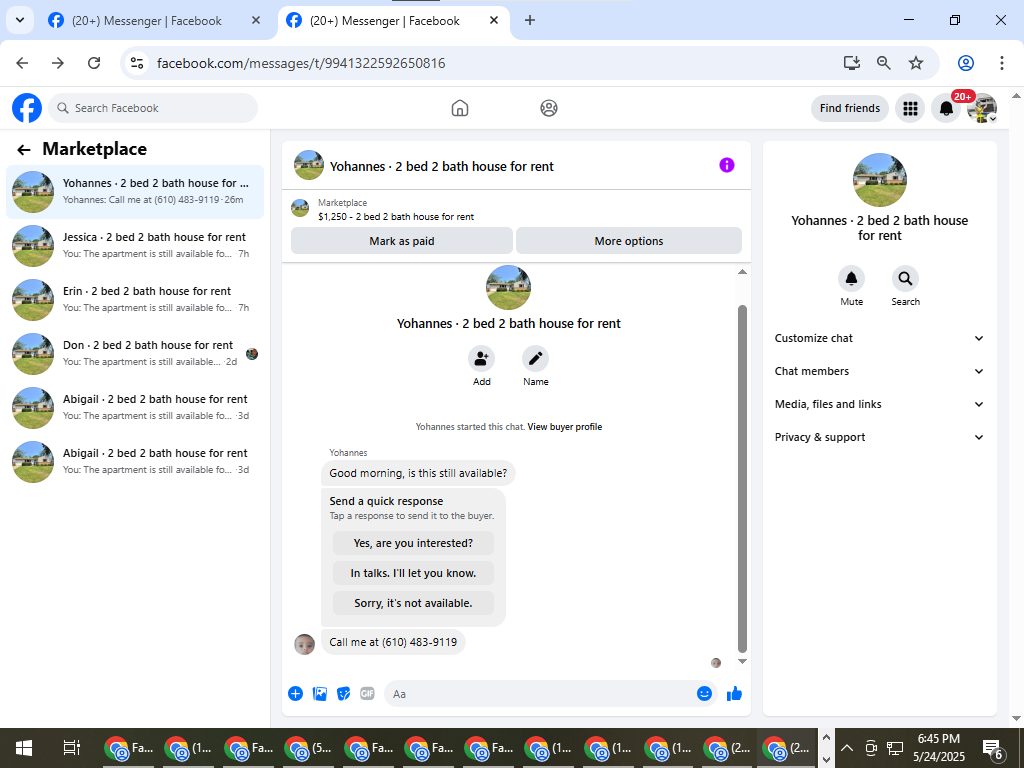Click the message Call me at (610) 483-9119

click(393, 642)
